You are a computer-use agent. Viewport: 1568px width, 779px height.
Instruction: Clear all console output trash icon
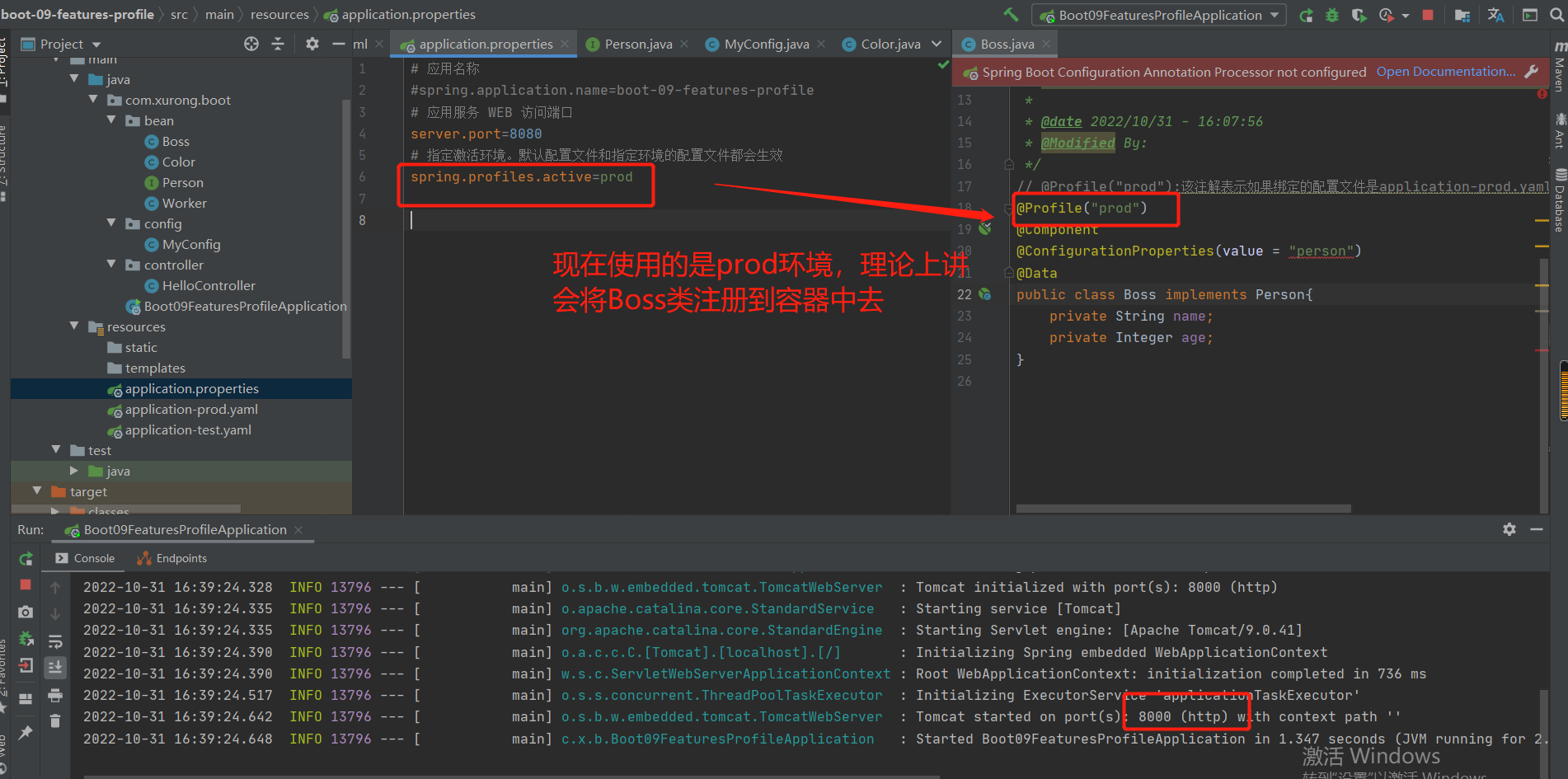coord(55,721)
